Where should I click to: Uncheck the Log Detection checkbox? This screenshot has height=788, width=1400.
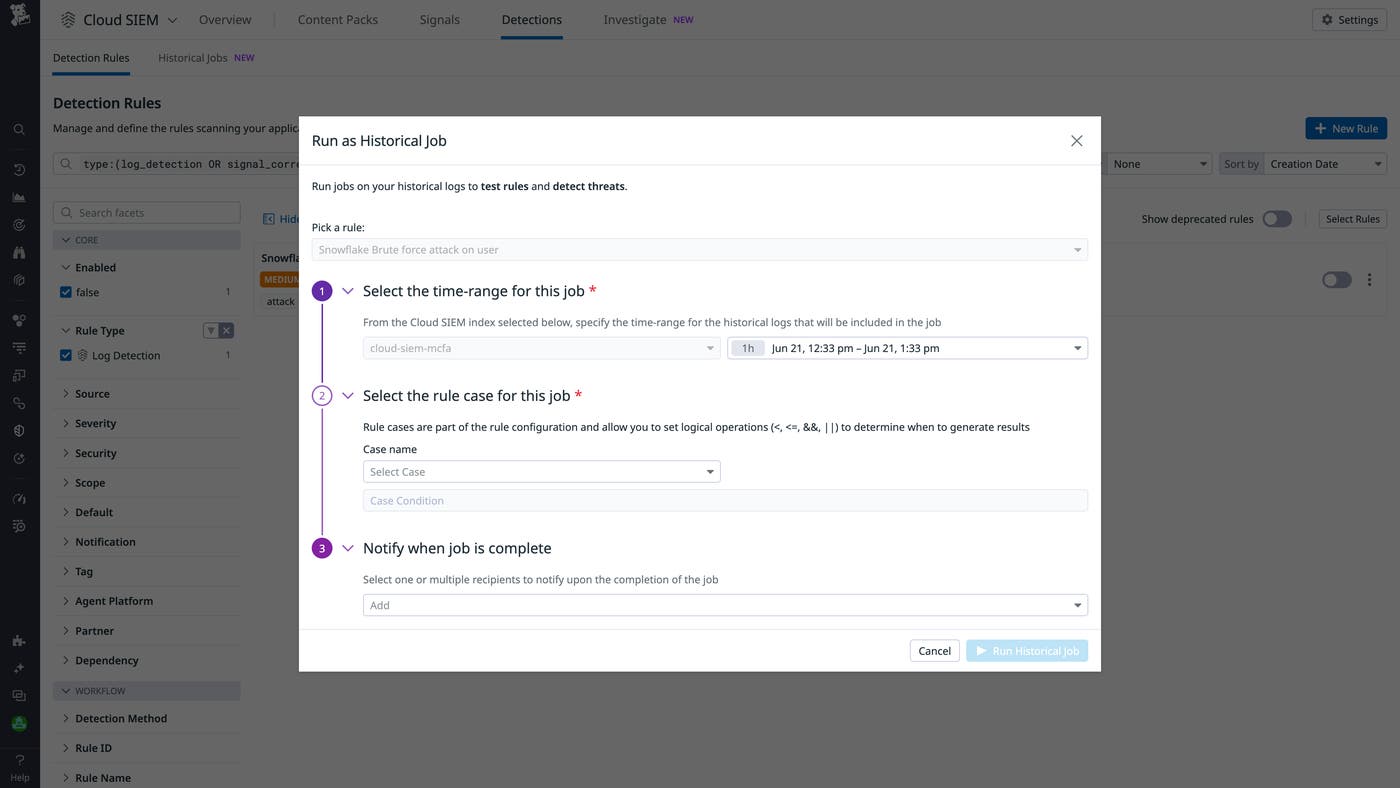click(x=66, y=355)
